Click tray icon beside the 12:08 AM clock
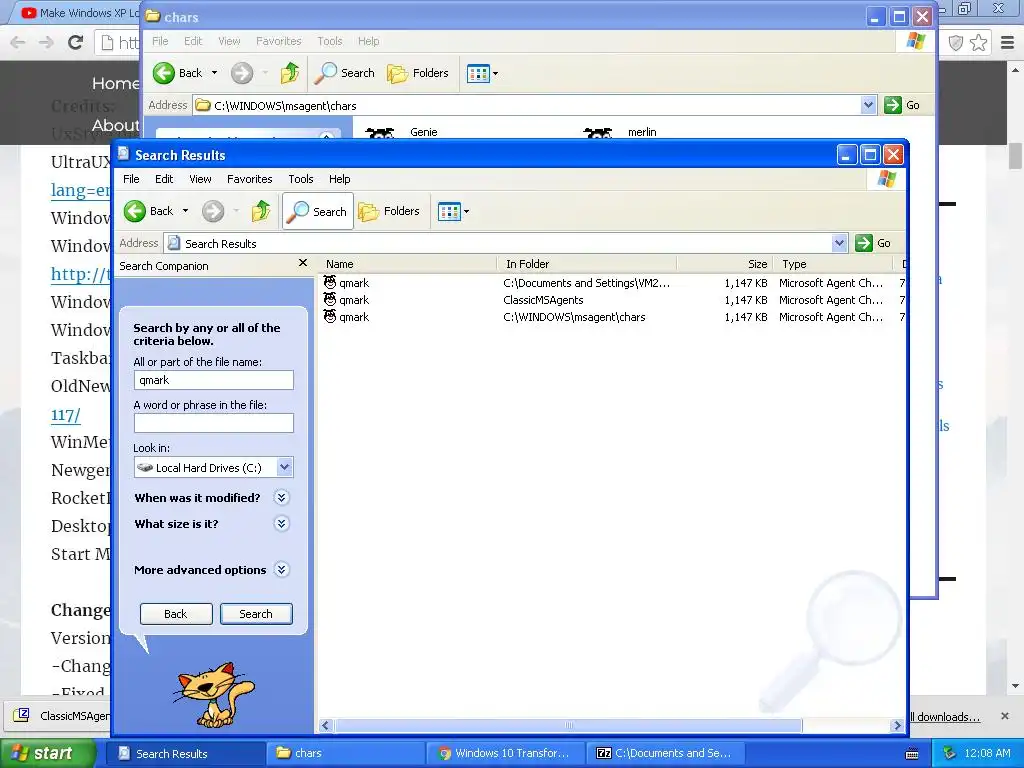 [950, 753]
